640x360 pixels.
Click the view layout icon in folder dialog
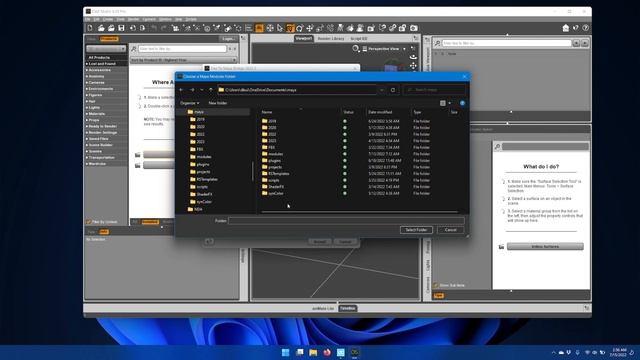(x=443, y=103)
